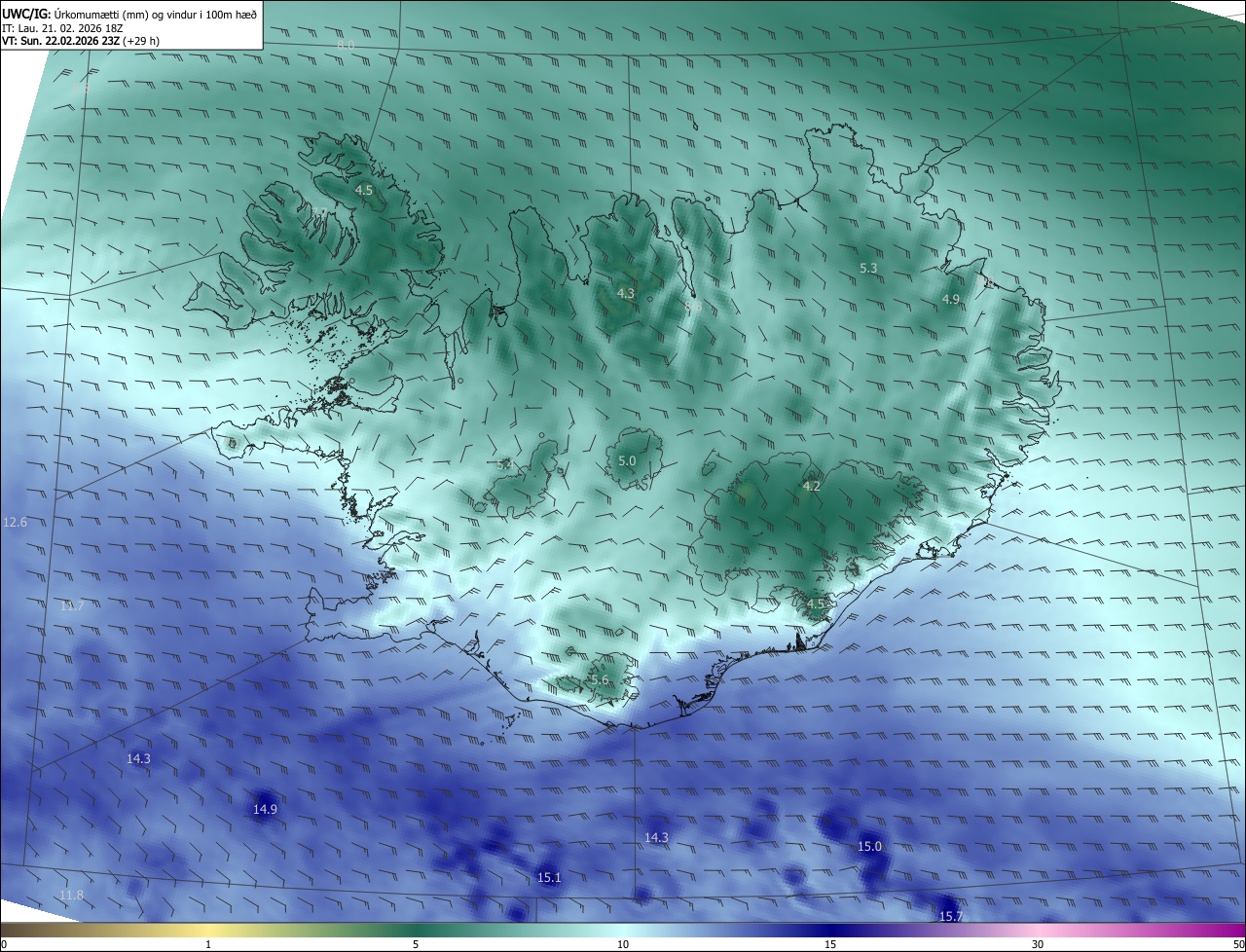
Task: Click the 12.6 value label
Action: [x=16, y=523]
